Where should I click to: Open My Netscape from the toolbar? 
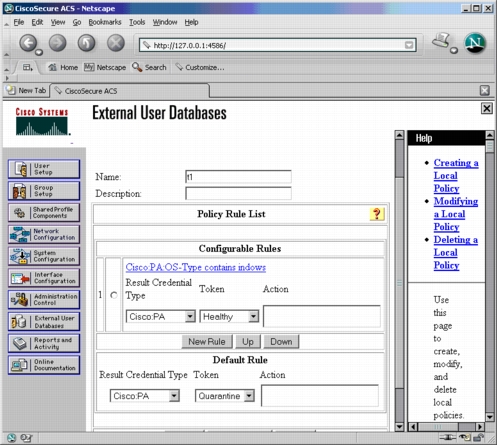point(105,68)
